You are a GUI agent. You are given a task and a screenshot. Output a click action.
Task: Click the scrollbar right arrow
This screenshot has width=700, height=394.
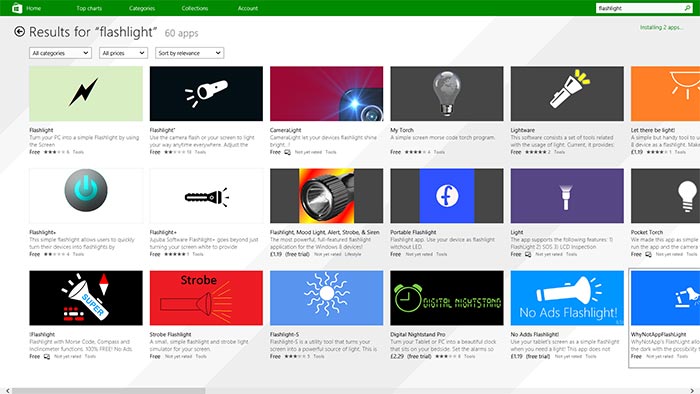[x=692, y=391]
